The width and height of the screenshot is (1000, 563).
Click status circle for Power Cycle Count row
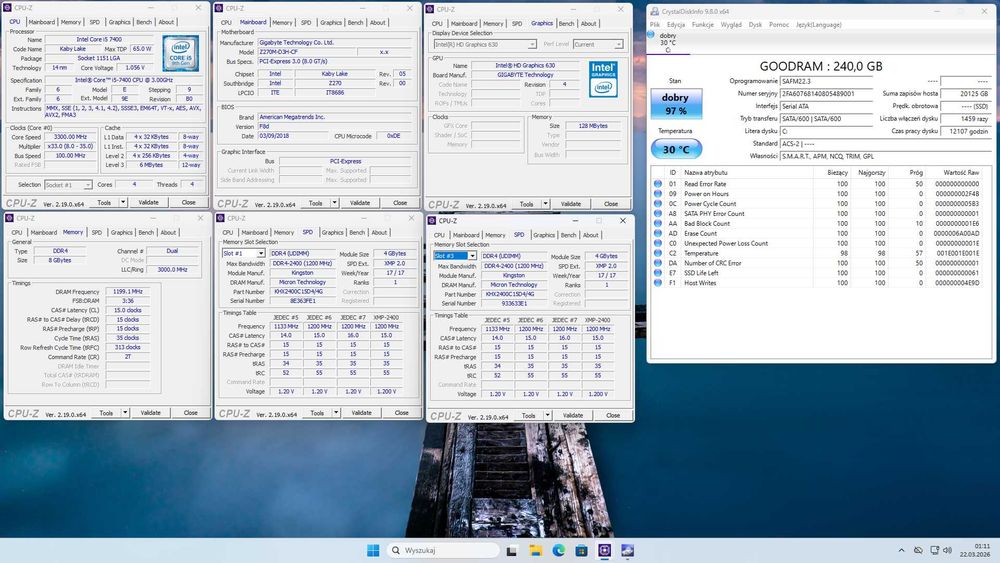(658, 203)
